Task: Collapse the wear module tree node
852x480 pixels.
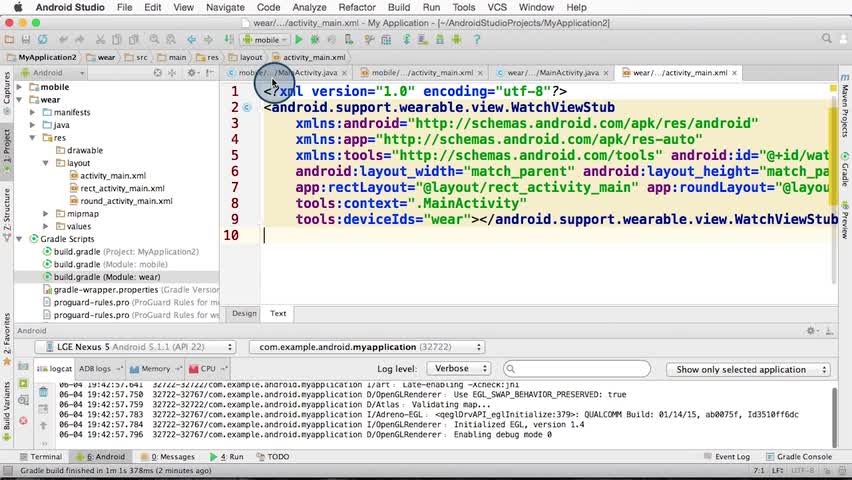Action: pos(20,99)
